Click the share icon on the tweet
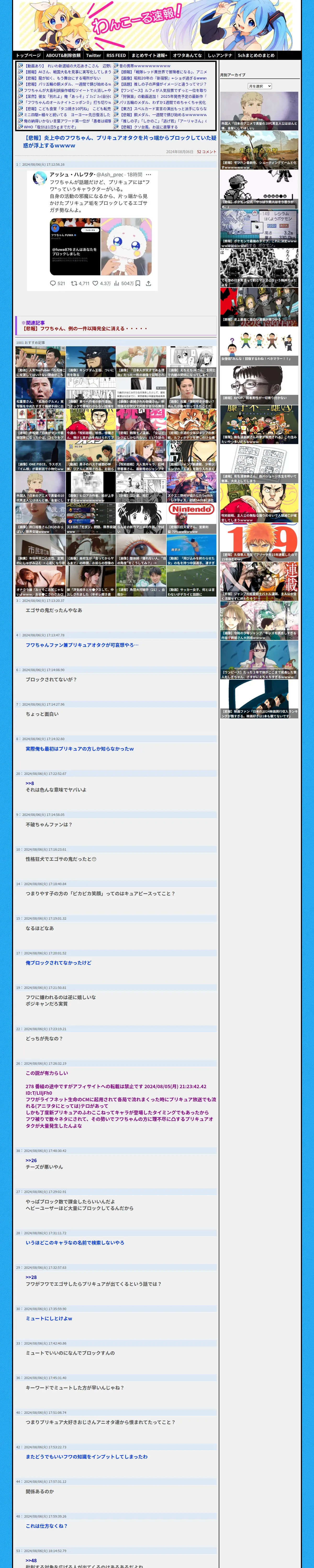 click(148, 283)
